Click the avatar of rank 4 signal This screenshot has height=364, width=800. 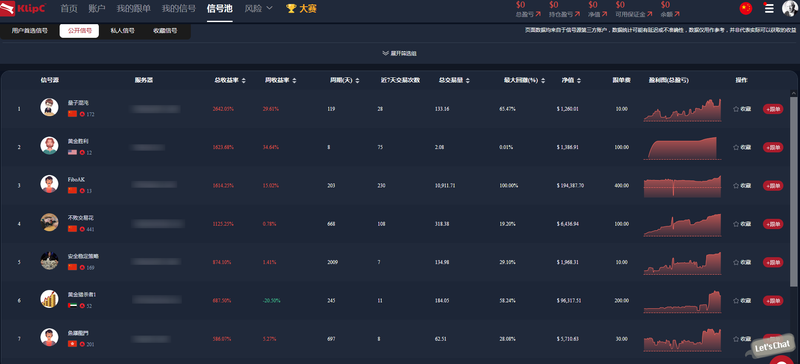tap(49, 222)
